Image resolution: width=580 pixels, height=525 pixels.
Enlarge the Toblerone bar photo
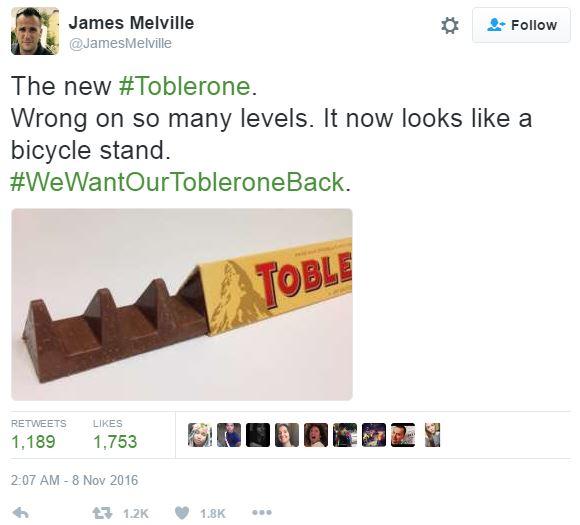[x=182, y=304]
